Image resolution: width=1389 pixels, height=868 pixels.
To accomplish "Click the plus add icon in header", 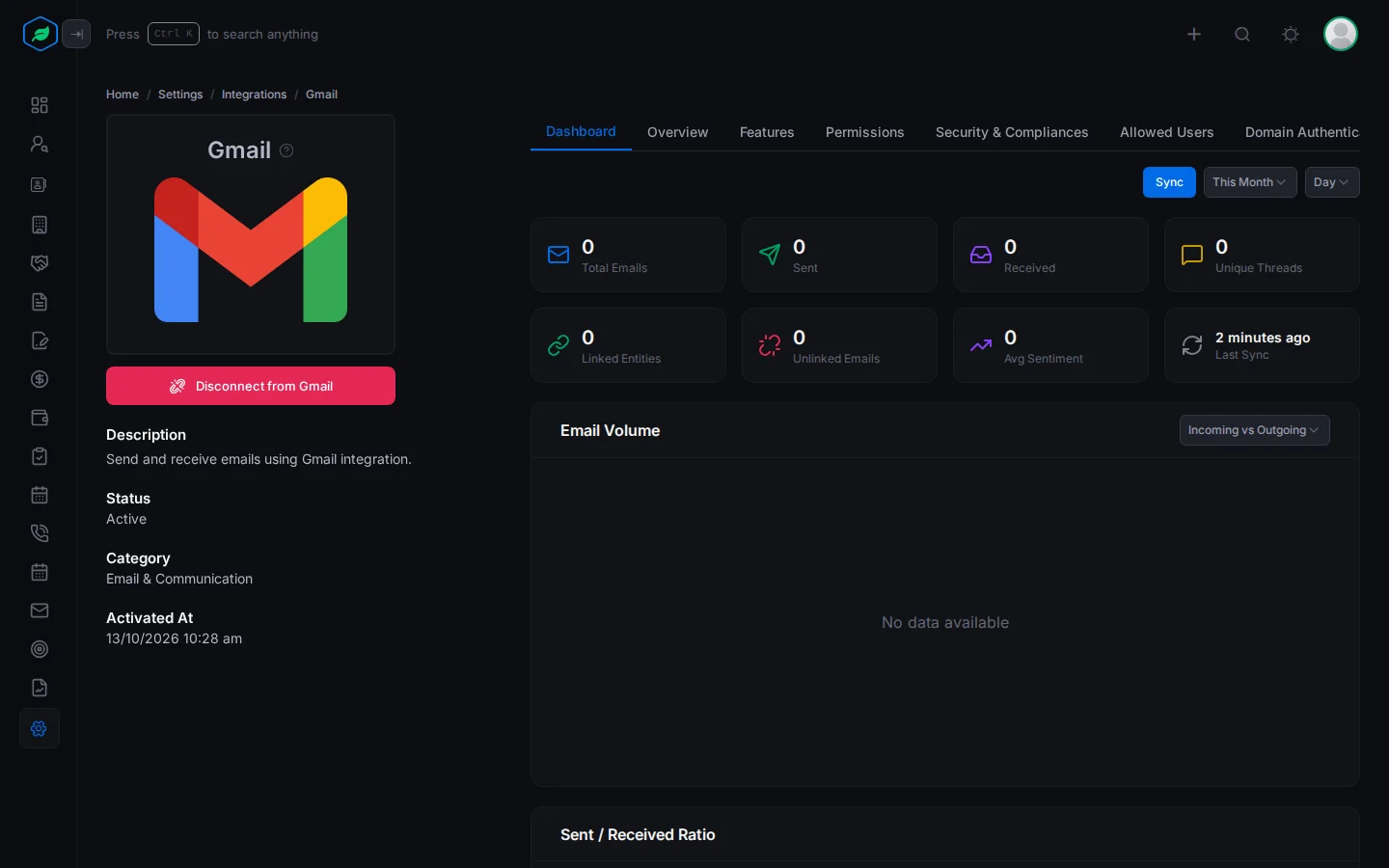I will point(1194,34).
